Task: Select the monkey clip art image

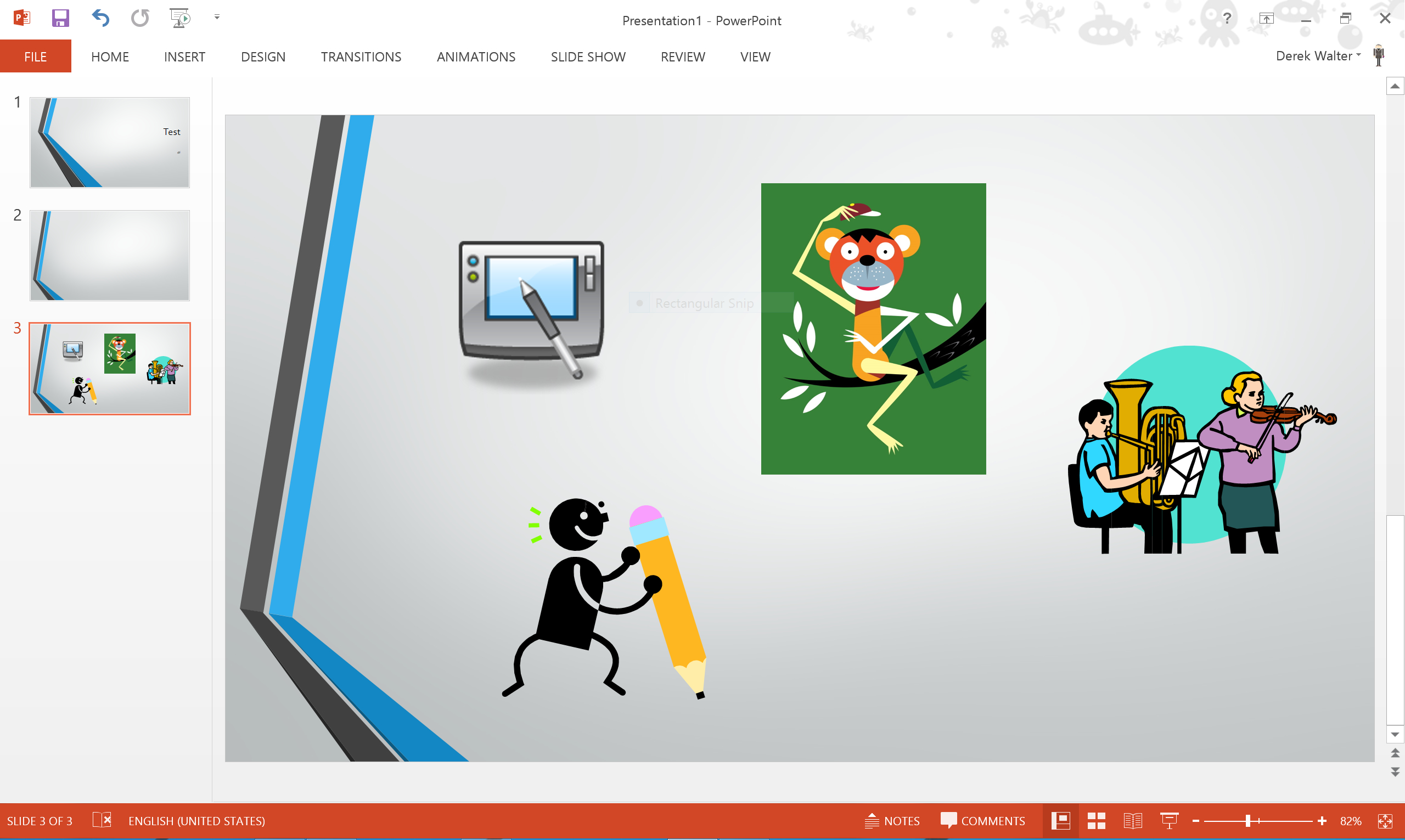Action: [873, 328]
